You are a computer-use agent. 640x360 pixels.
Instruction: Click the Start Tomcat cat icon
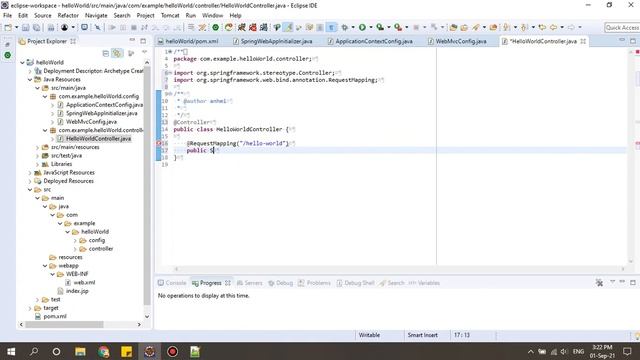[x=242, y=27]
